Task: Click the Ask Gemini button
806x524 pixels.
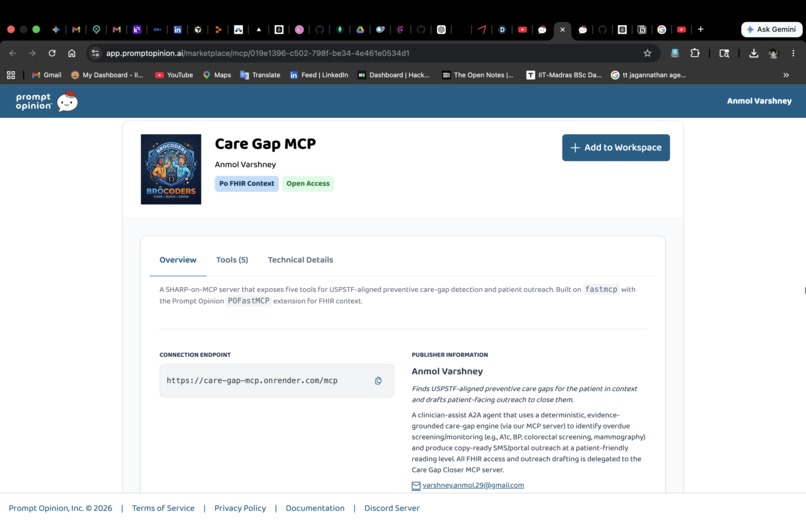Action: [x=772, y=29]
